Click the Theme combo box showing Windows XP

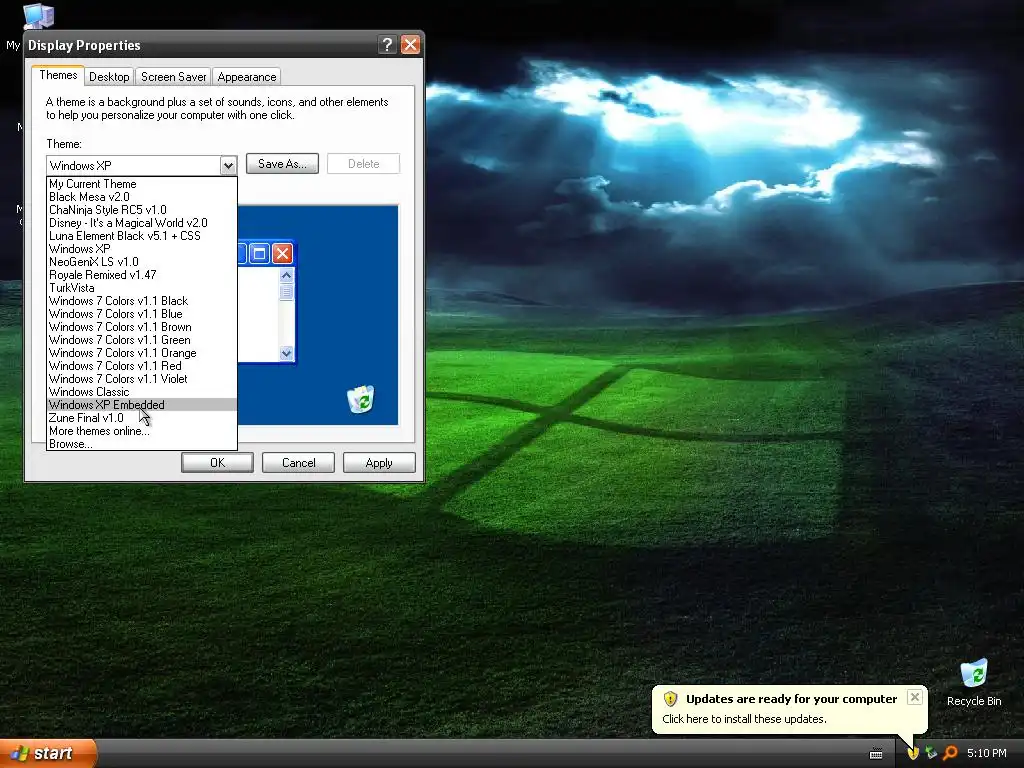coord(141,165)
